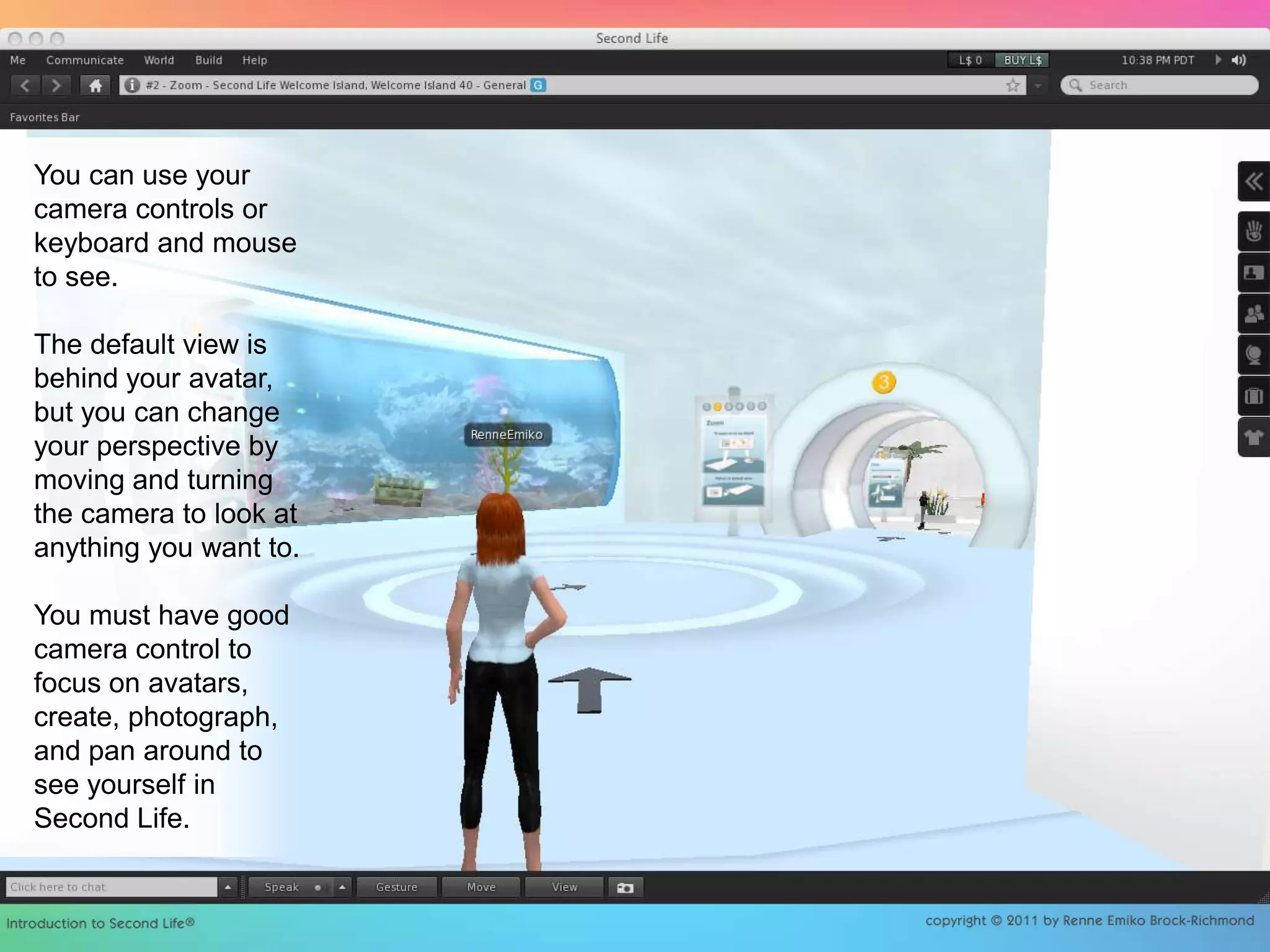This screenshot has height=952, width=1270.
Task: Click the macOS window zoom button
Action: coord(57,39)
